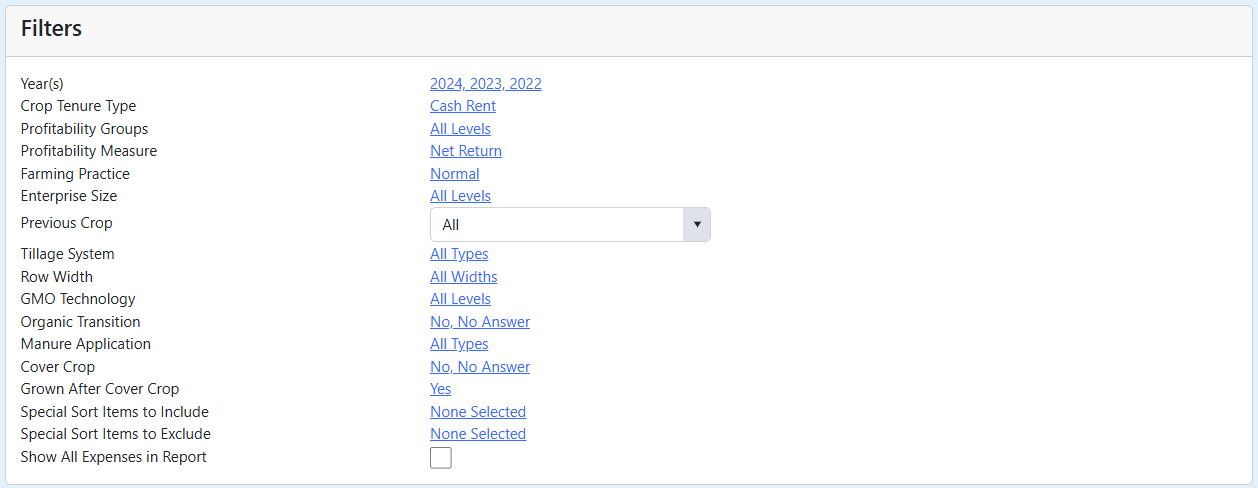Viewport: 1258px width, 488px height.
Task: Open the Enterprise Size All Levels link
Action: pyautogui.click(x=460, y=196)
